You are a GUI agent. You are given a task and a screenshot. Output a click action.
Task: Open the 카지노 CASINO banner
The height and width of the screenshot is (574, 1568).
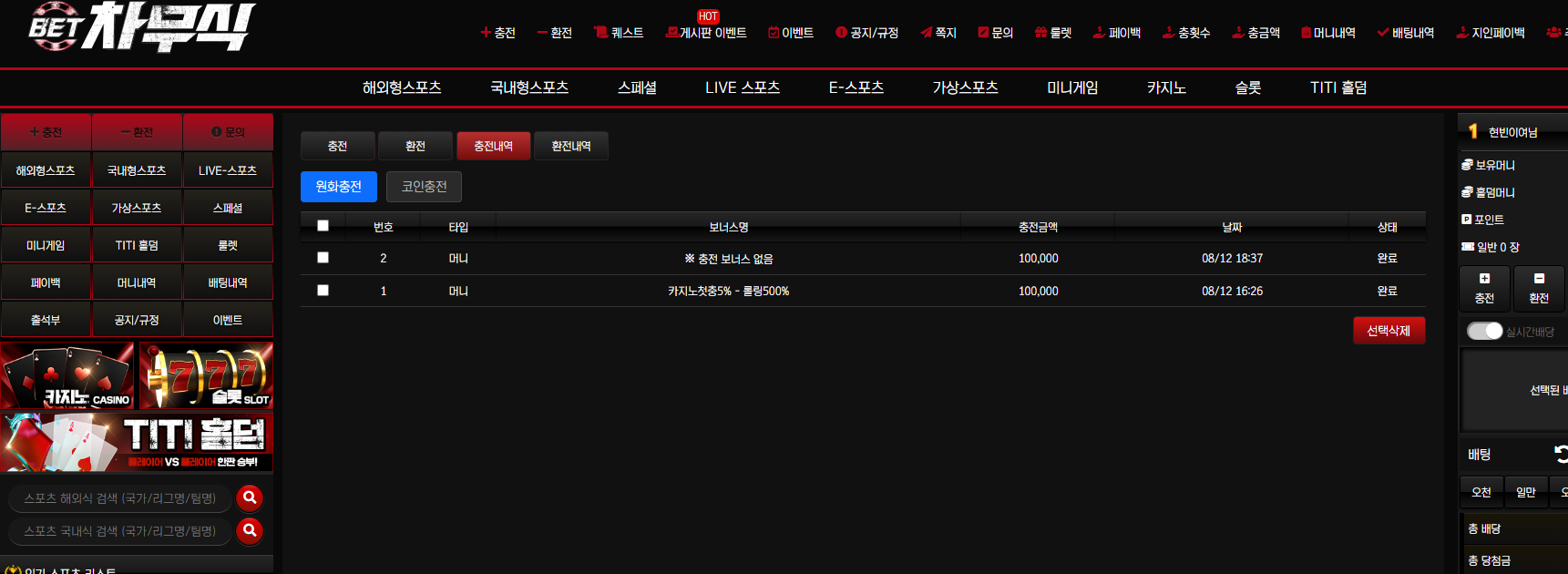click(67, 375)
